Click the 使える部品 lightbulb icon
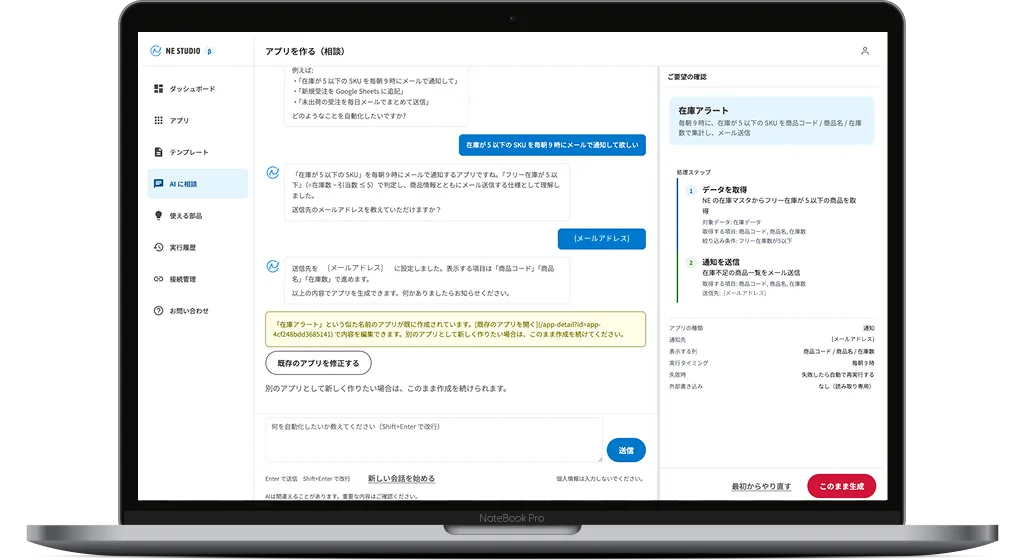The height and width of the screenshot is (560, 1025). click(158, 216)
